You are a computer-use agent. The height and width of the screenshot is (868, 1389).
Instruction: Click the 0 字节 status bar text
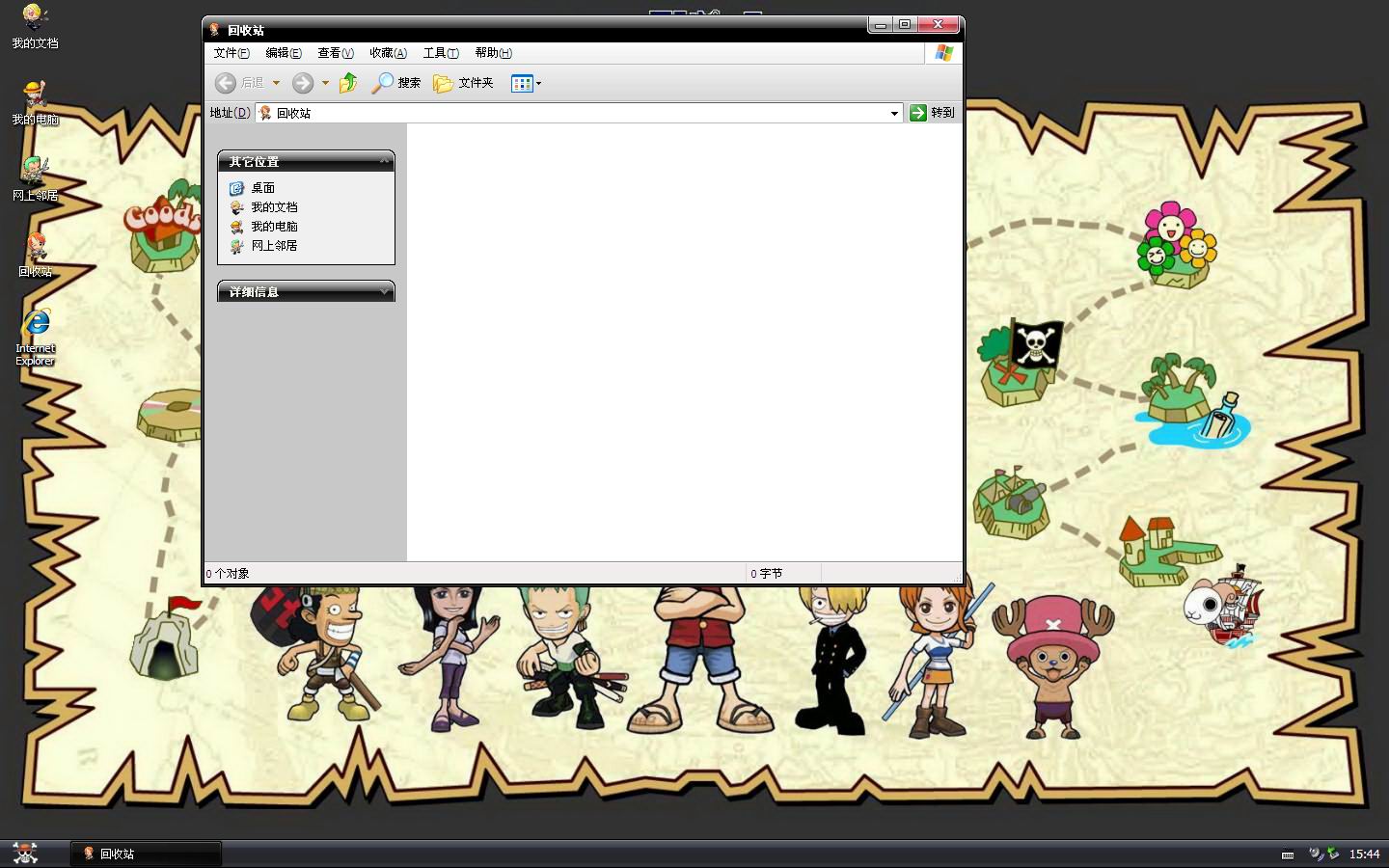pos(767,574)
